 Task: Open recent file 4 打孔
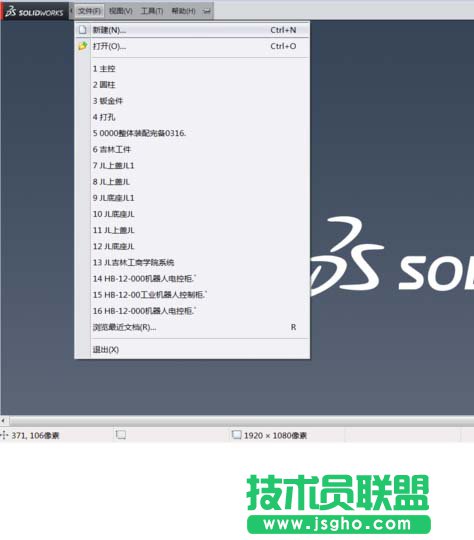click(192, 117)
